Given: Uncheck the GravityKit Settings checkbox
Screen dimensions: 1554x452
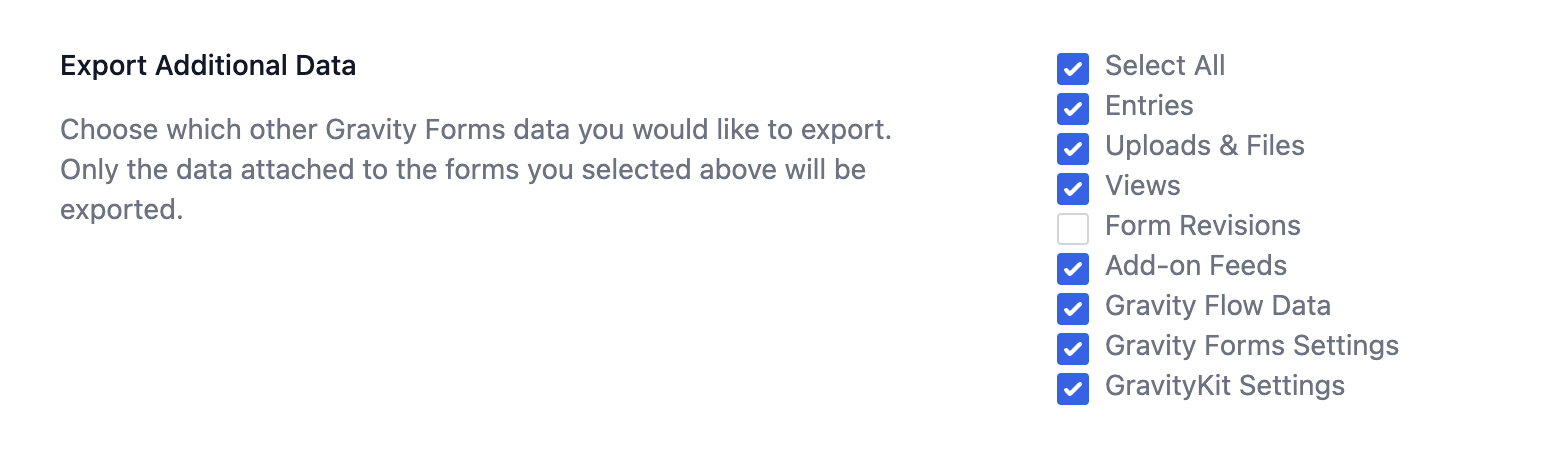Looking at the screenshot, I should (x=1072, y=389).
